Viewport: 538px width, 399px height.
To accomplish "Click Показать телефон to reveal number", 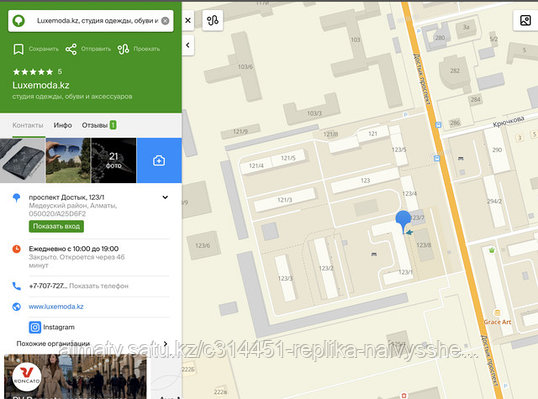I will [x=98, y=286].
